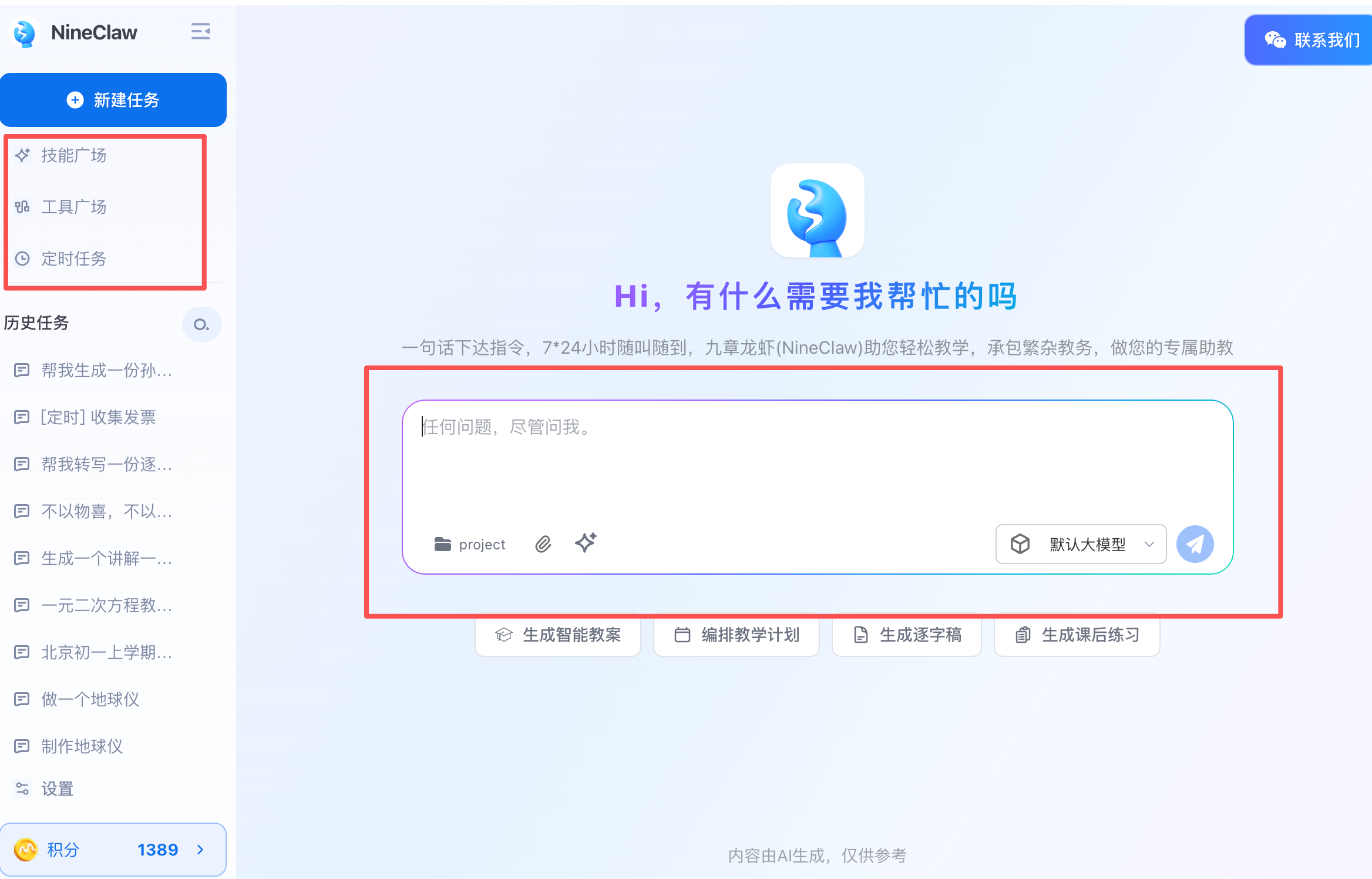The image size is (1372, 879).
Task: Click 生成智能教案 quick action
Action: click(557, 635)
